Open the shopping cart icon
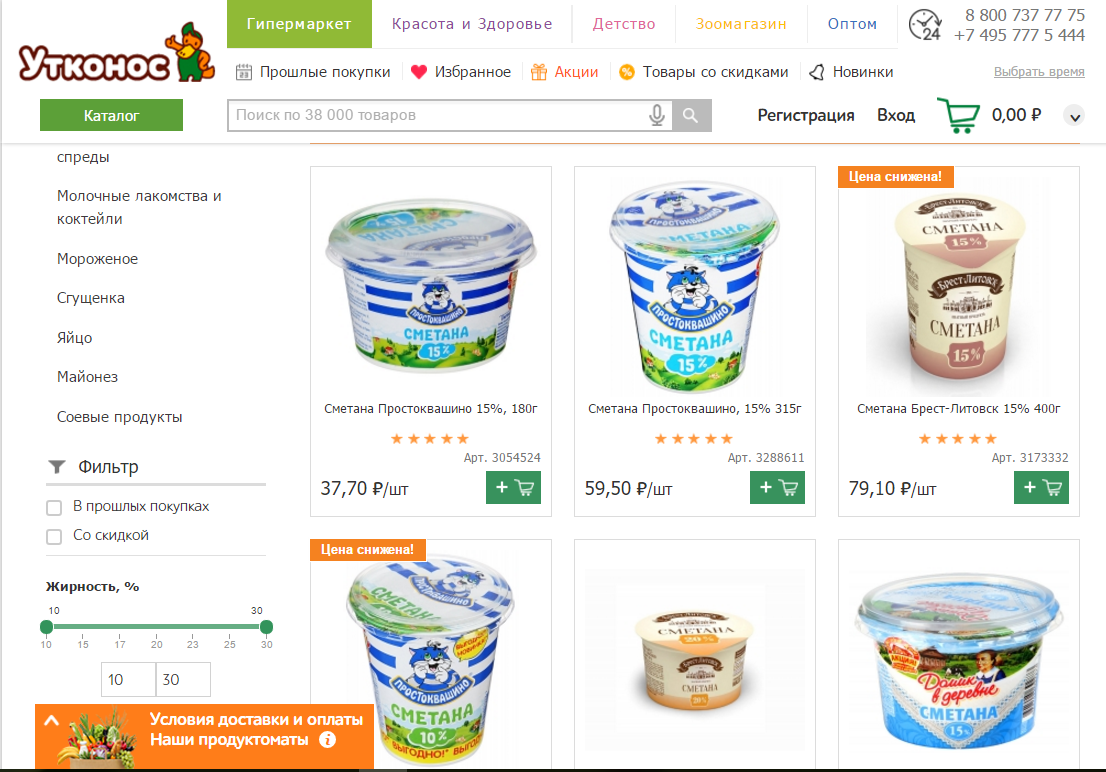Image resolution: width=1106 pixels, height=772 pixels. point(959,115)
